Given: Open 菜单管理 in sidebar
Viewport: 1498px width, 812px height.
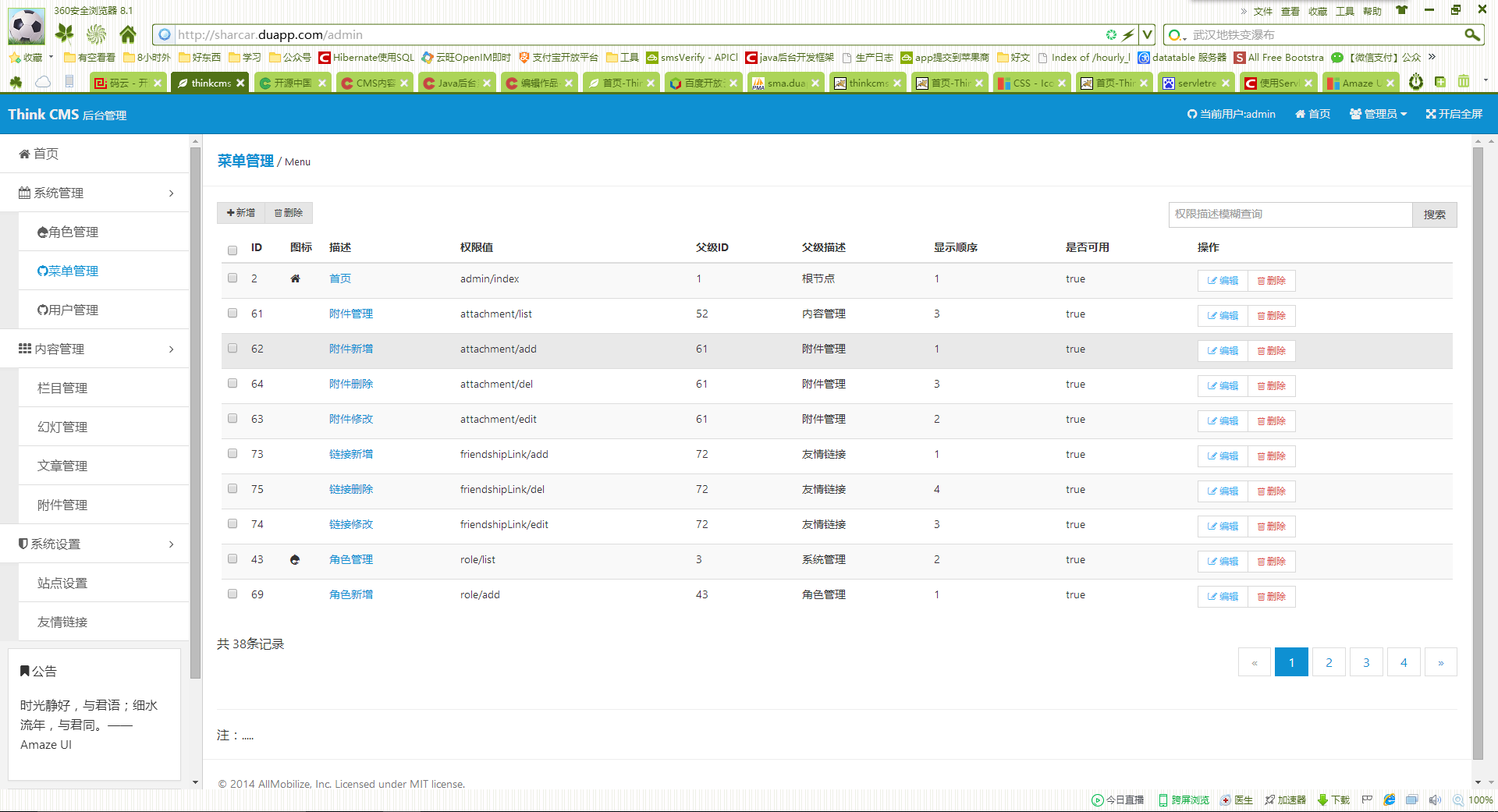Looking at the screenshot, I should [x=104, y=271].
